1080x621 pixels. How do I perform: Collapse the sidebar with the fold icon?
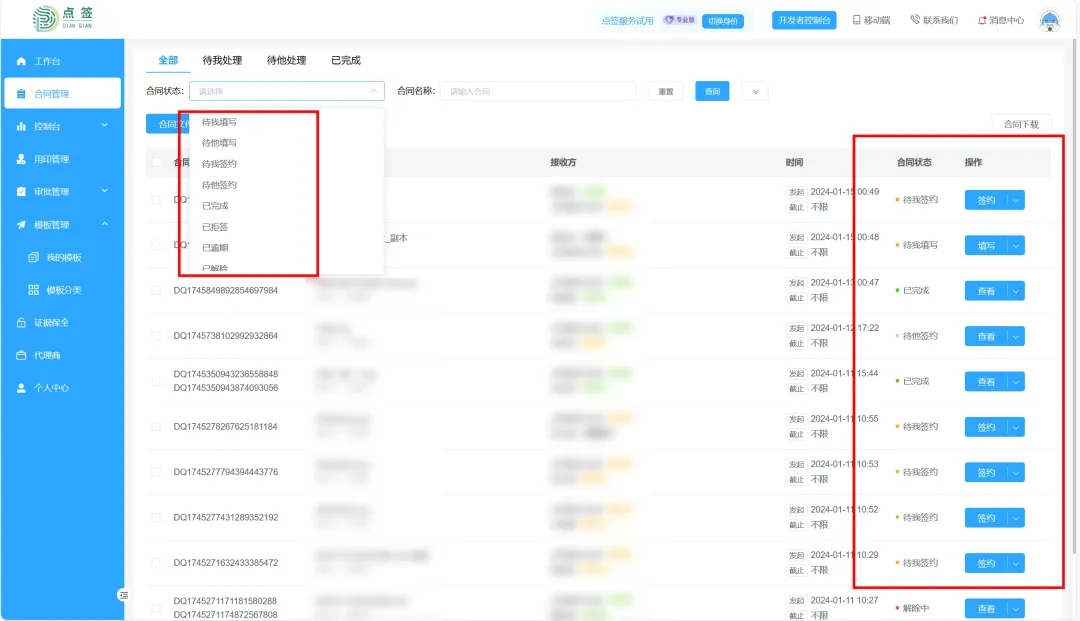coord(123,595)
